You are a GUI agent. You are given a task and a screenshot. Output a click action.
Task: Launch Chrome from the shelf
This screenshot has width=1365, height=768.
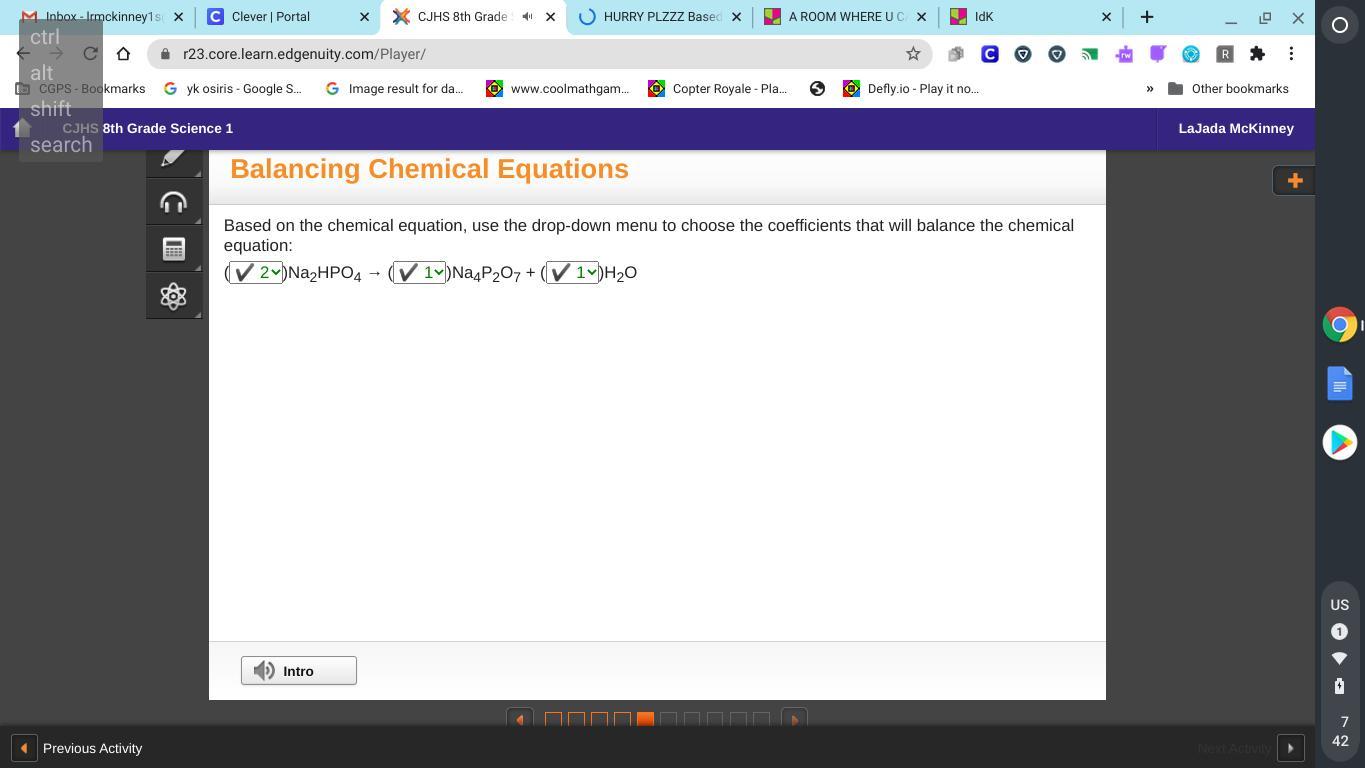pos(1340,325)
